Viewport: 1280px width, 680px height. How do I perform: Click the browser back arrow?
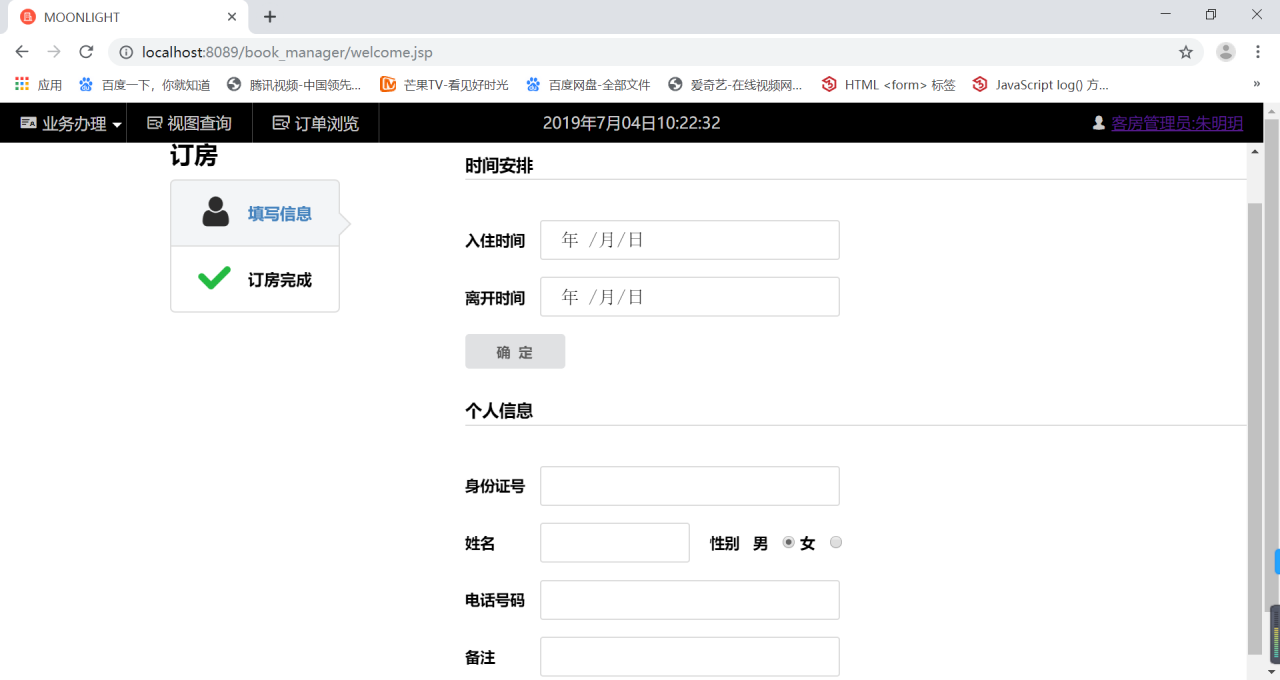coord(22,52)
